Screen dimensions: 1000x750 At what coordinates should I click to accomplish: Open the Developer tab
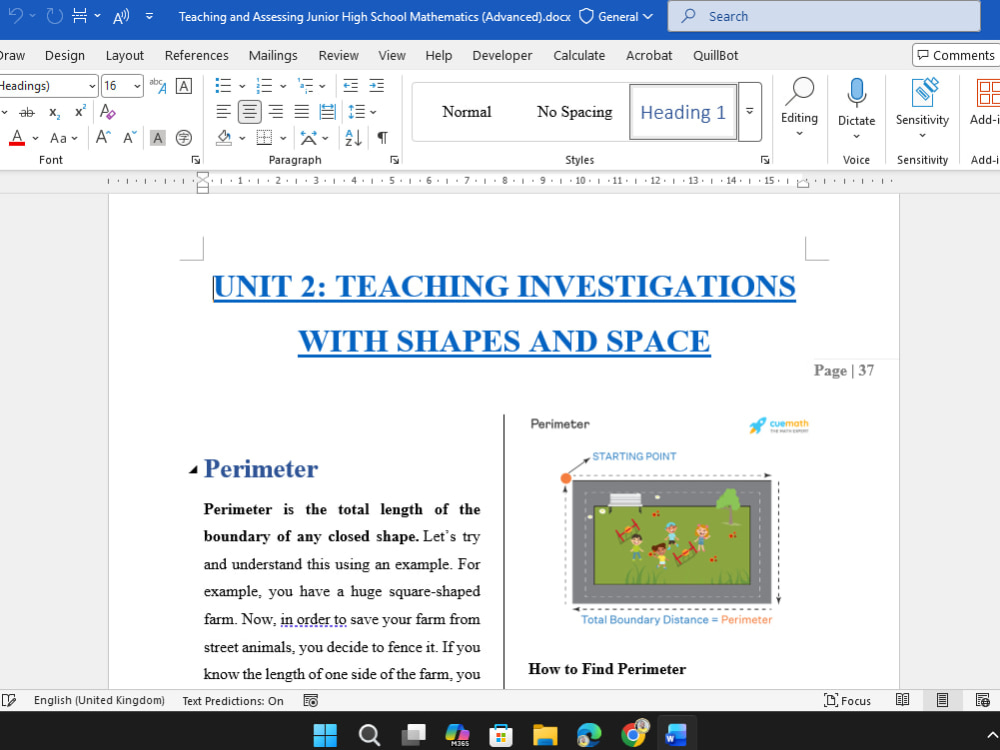502,55
